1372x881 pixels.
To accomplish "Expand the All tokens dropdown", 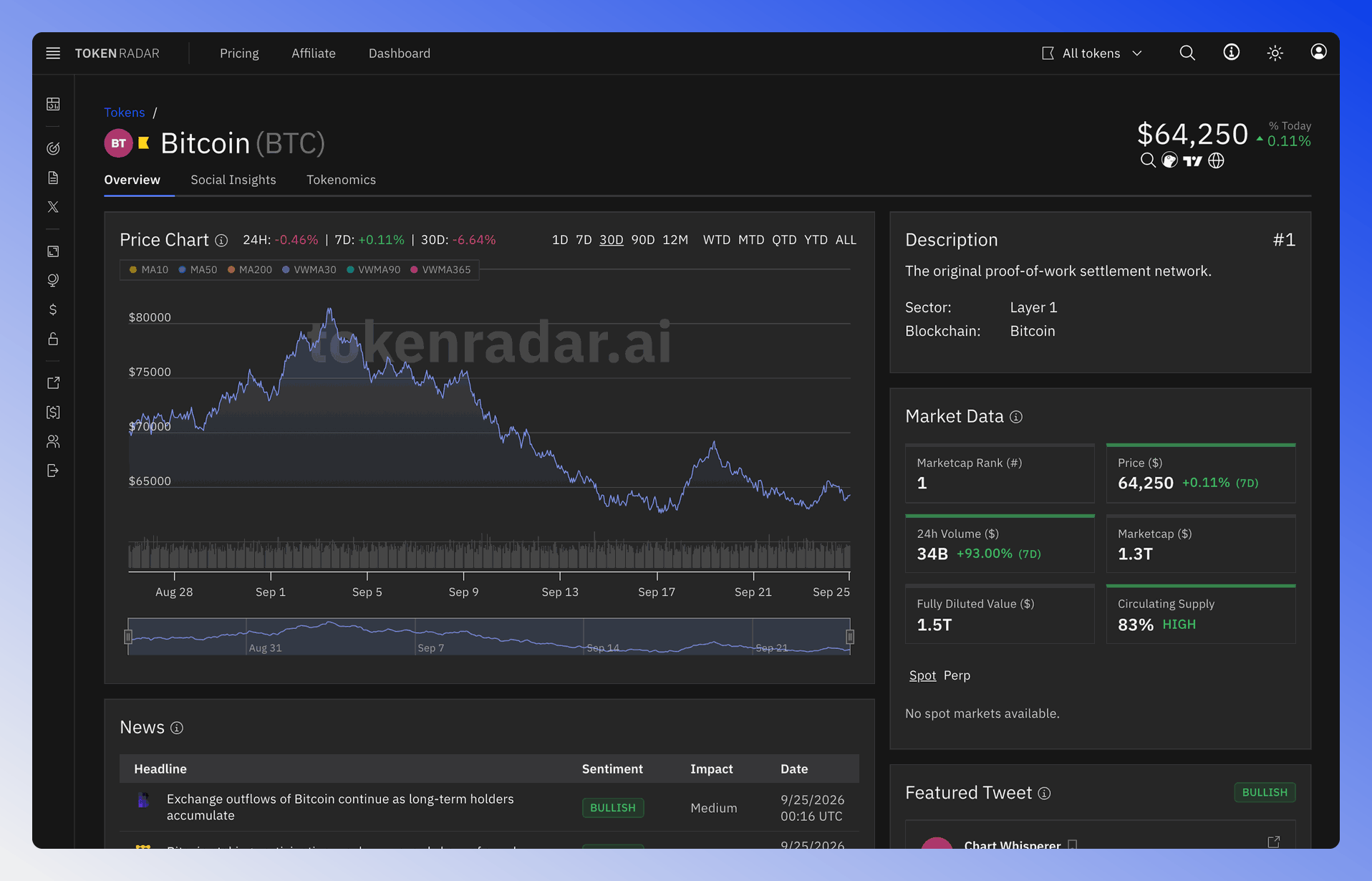I will 1092,53.
